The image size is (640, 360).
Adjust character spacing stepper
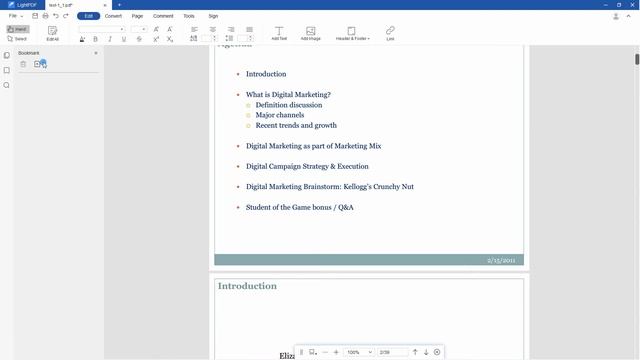[x=215, y=38]
